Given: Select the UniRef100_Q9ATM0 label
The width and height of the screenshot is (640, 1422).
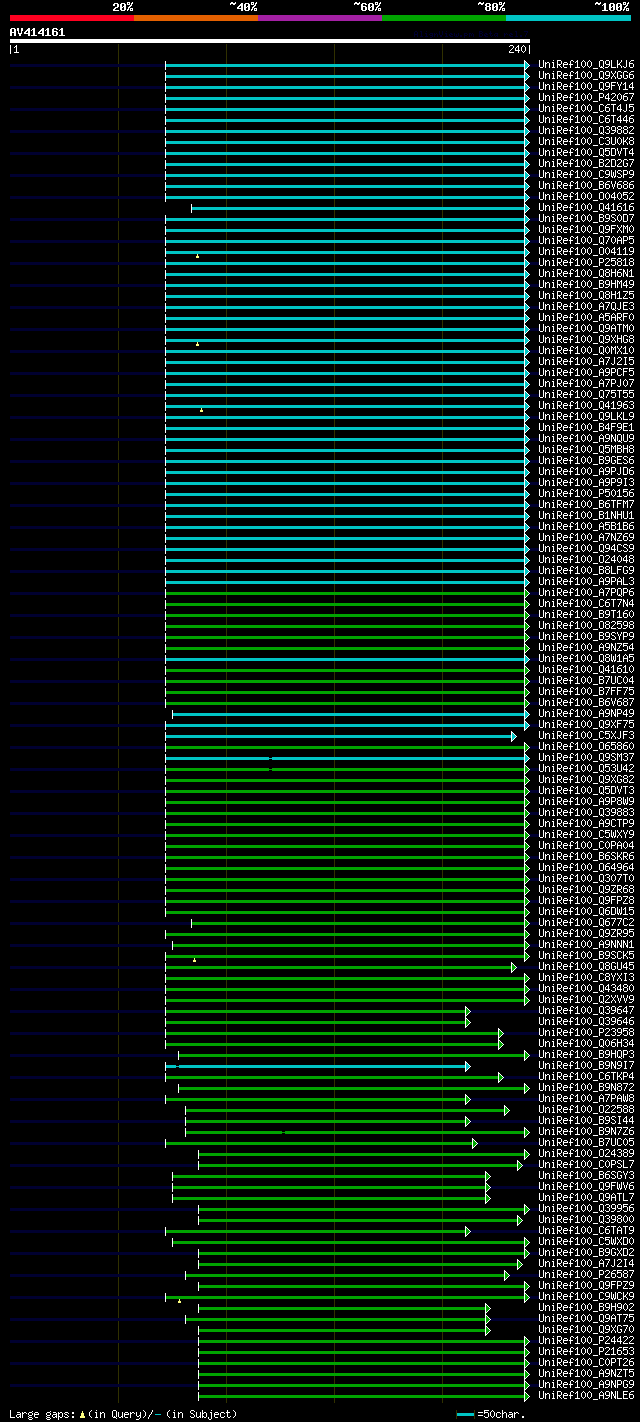Looking at the screenshot, I should [586, 328].
